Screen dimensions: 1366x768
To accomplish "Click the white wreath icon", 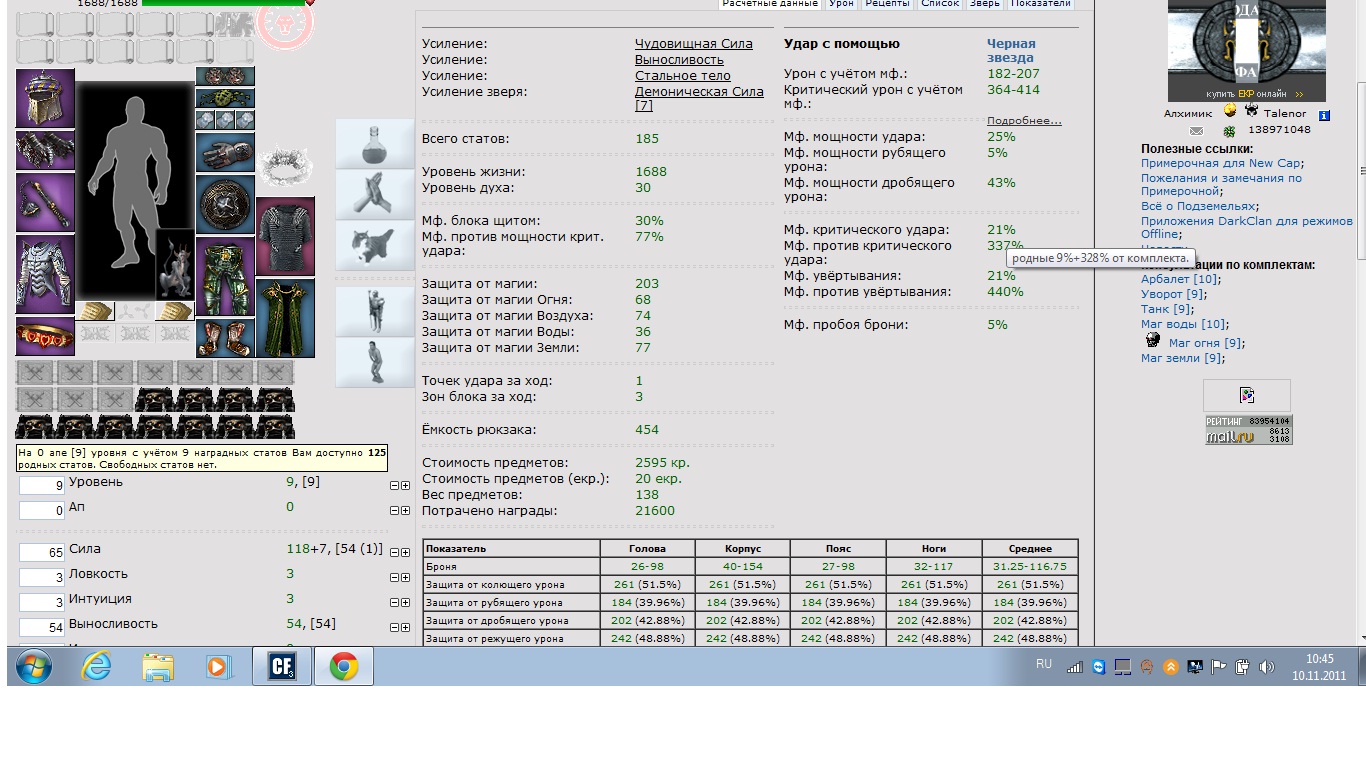I will pos(286,166).
